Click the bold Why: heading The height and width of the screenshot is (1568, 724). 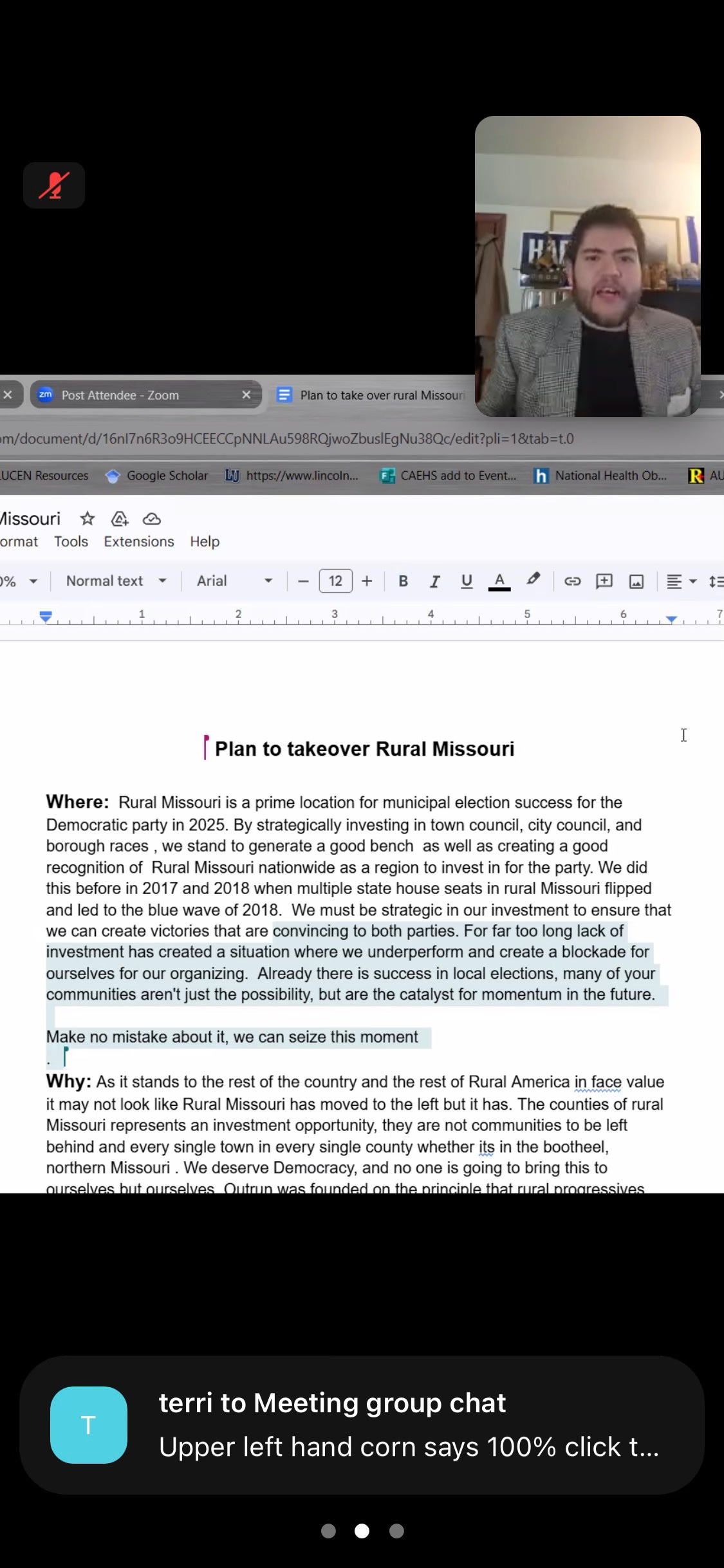coord(69,1081)
